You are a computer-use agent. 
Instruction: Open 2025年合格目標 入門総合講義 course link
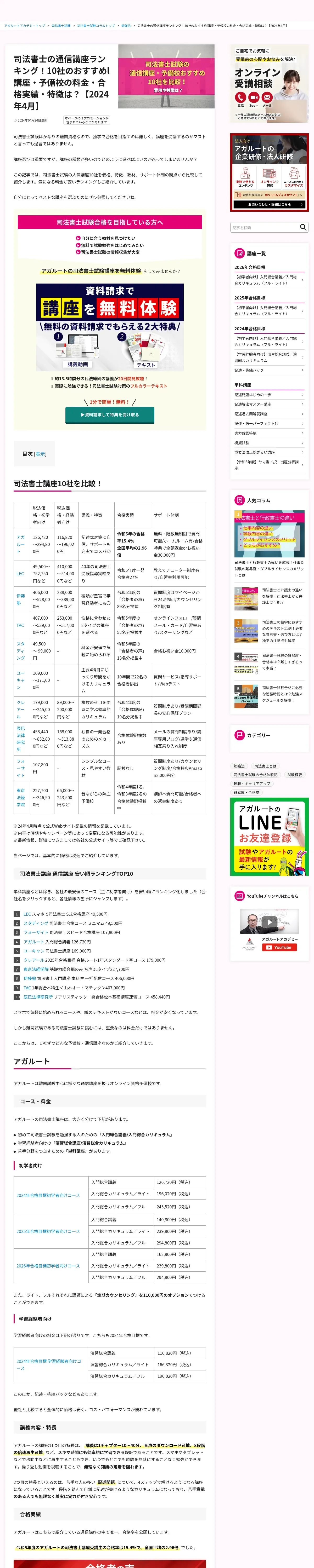(x=269, y=310)
